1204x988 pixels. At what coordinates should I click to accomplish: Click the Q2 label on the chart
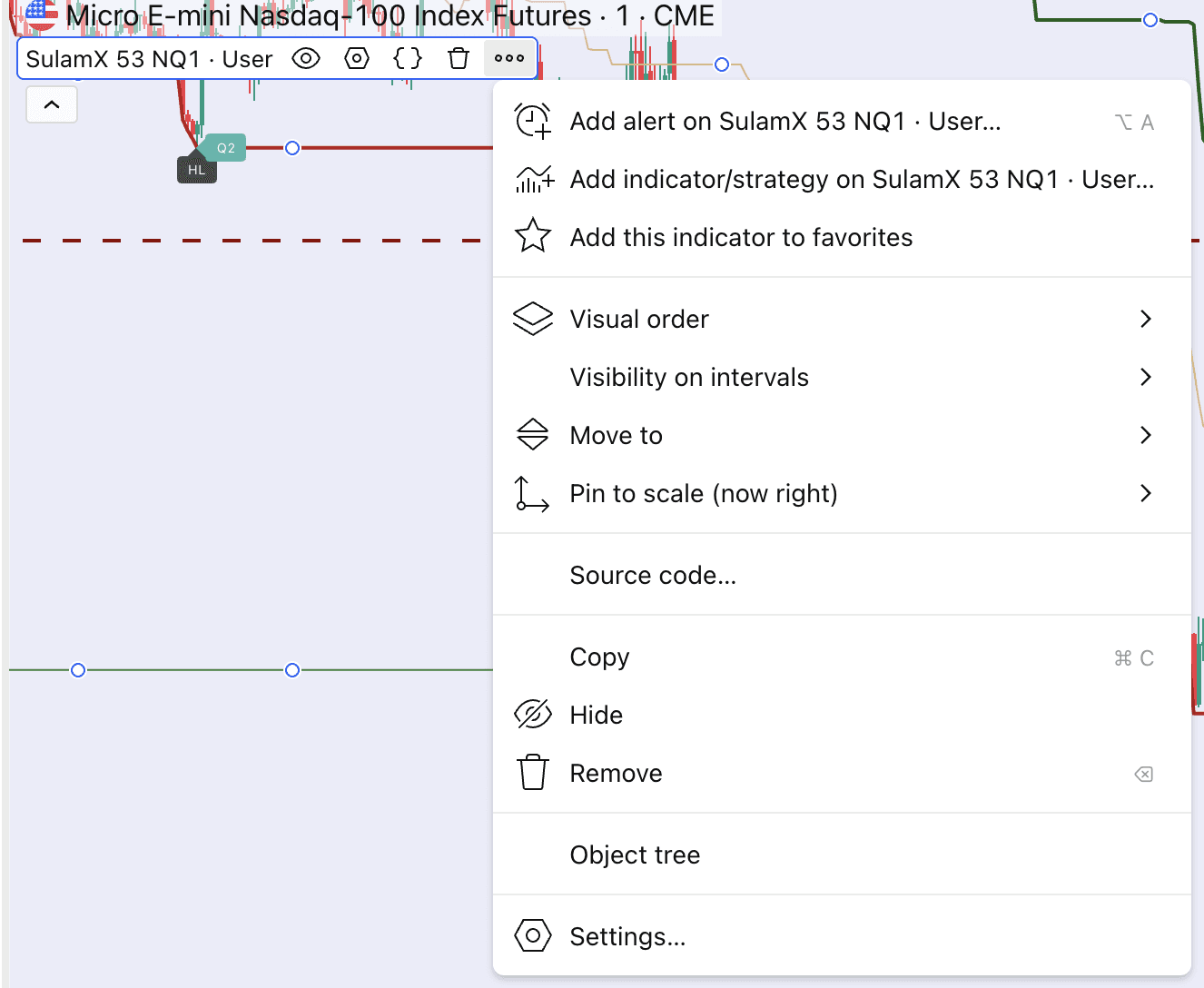pos(225,148)
